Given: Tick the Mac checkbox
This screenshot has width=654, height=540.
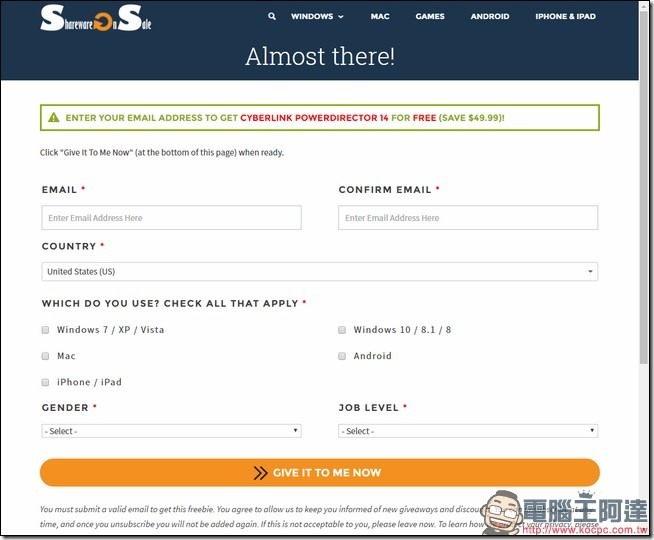Looking at the screenshot, I should pyautogui.click(x=45, y=356).
